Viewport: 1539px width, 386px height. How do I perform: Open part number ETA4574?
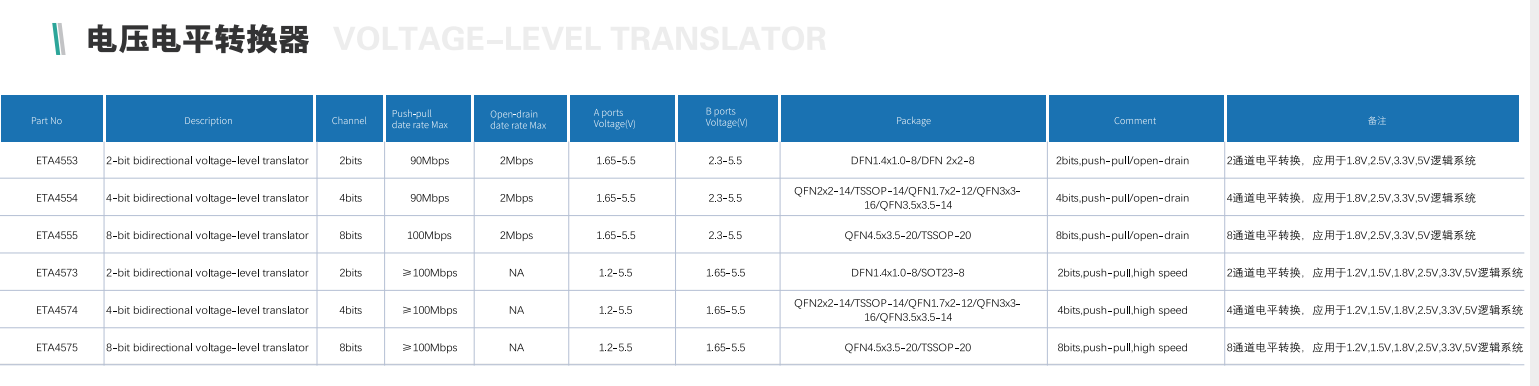[x=56, y=310]
